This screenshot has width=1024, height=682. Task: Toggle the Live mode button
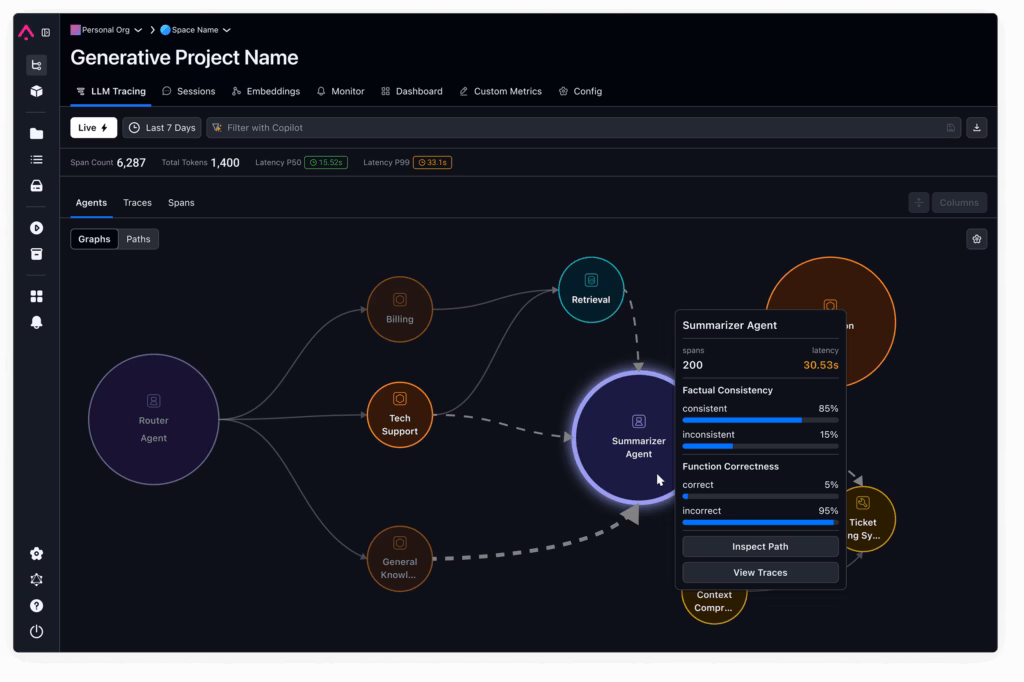pos(93,128)
